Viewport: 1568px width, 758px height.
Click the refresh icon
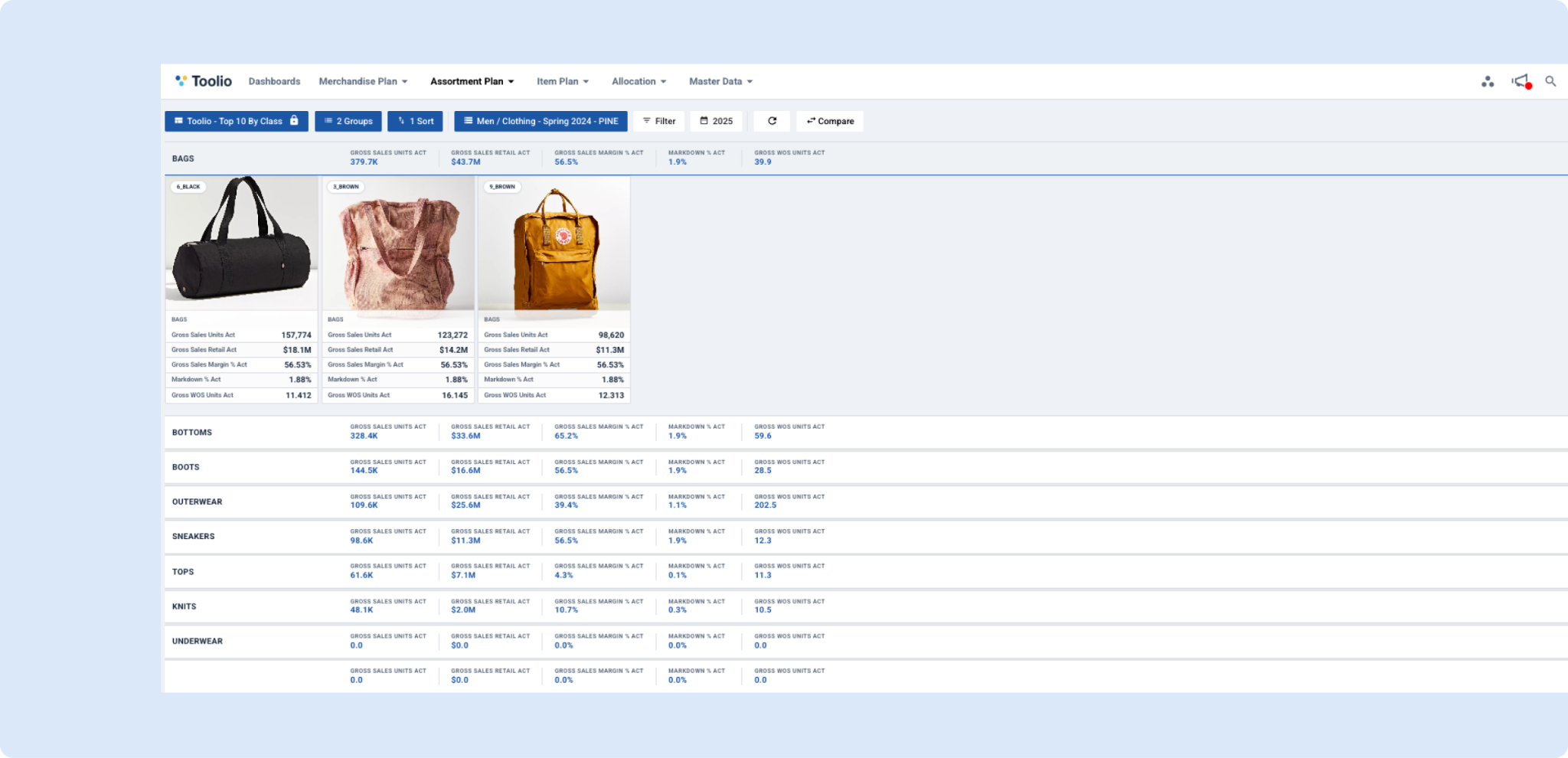772,121
